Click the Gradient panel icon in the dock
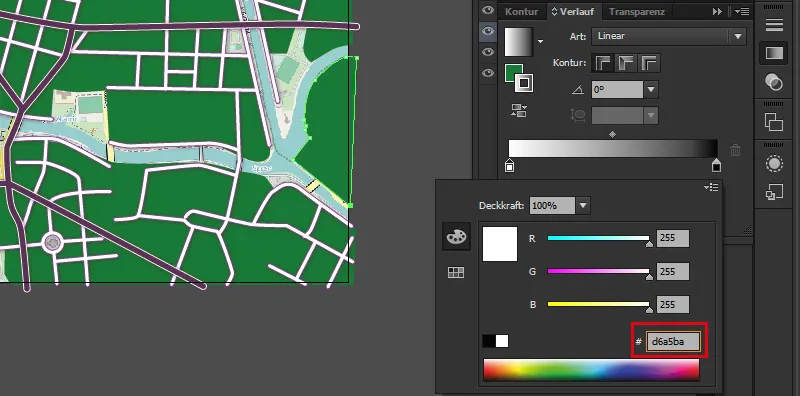800x396 pixels. (774, 53)
